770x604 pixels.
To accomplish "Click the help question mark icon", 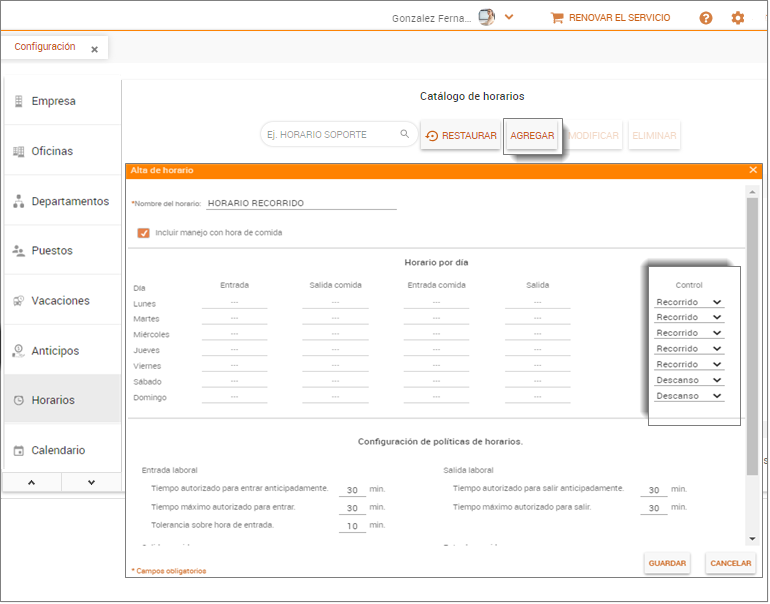I will point(706,18).
